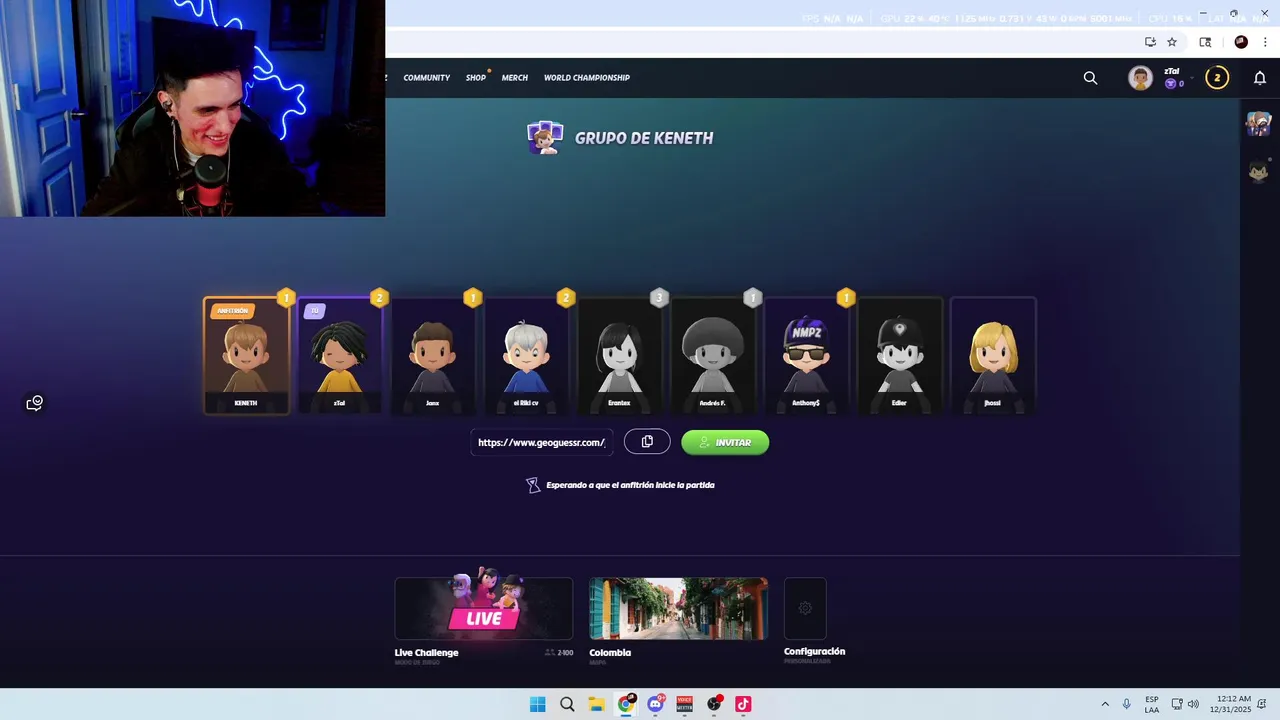Open the Chrome media search icon
The height and width of the screenshot is (720, 1280).
point(1205,42)
